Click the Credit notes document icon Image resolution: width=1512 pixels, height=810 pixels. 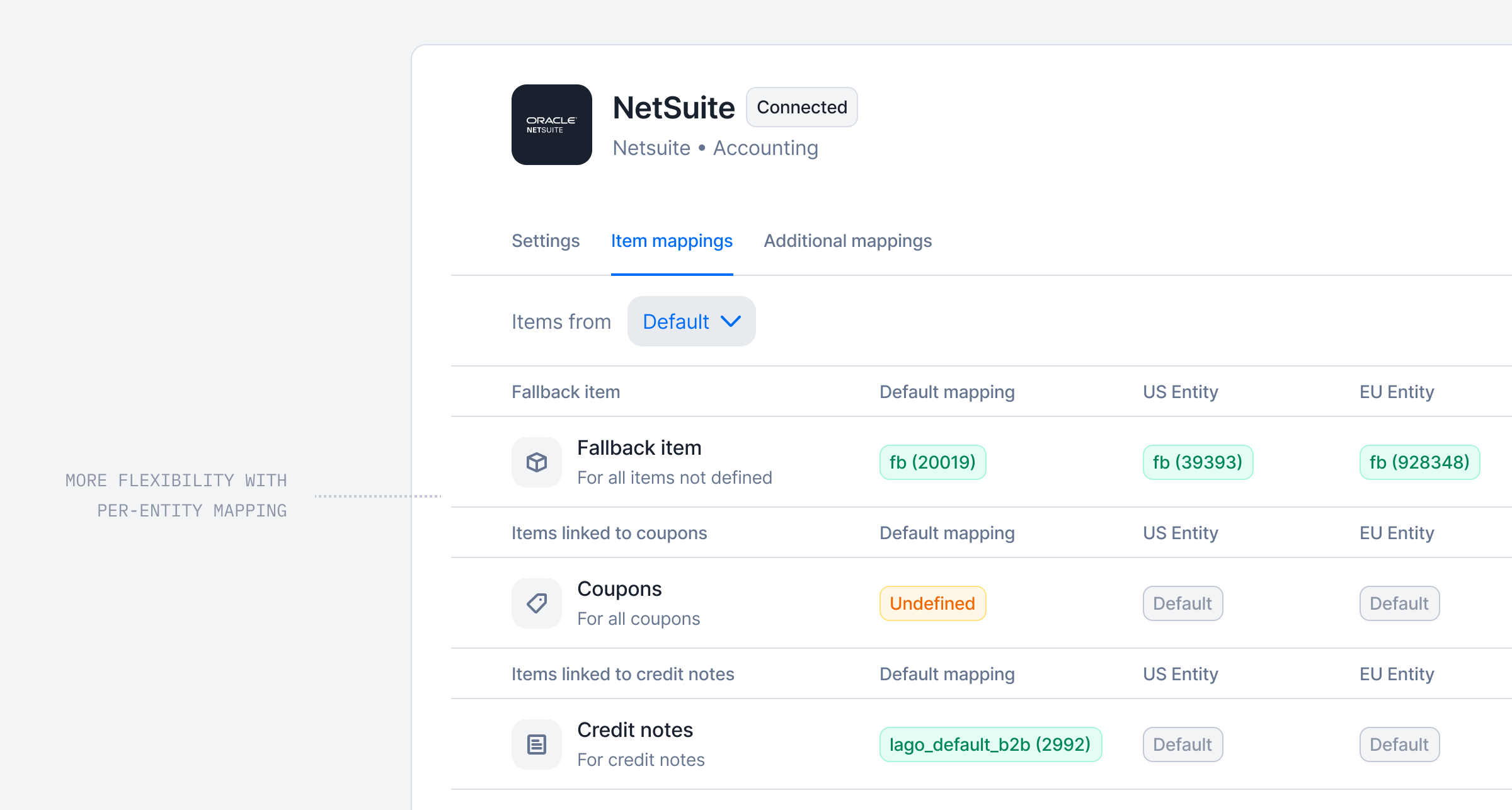(536, 744)
